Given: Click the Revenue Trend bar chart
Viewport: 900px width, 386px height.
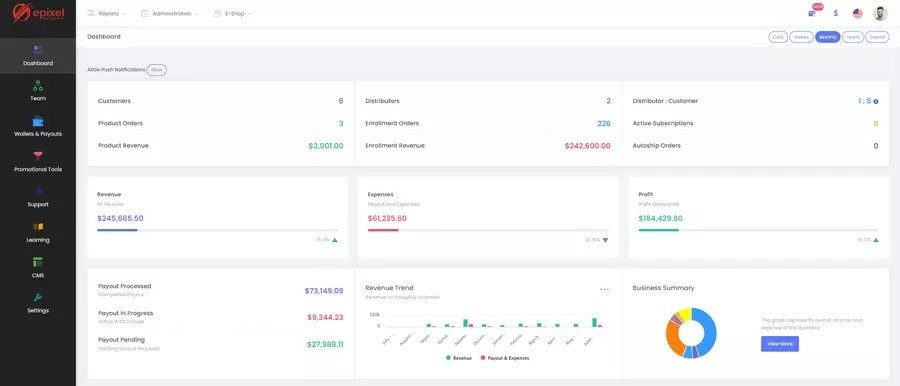Looking at the screenshot, I should coord(488,329).
